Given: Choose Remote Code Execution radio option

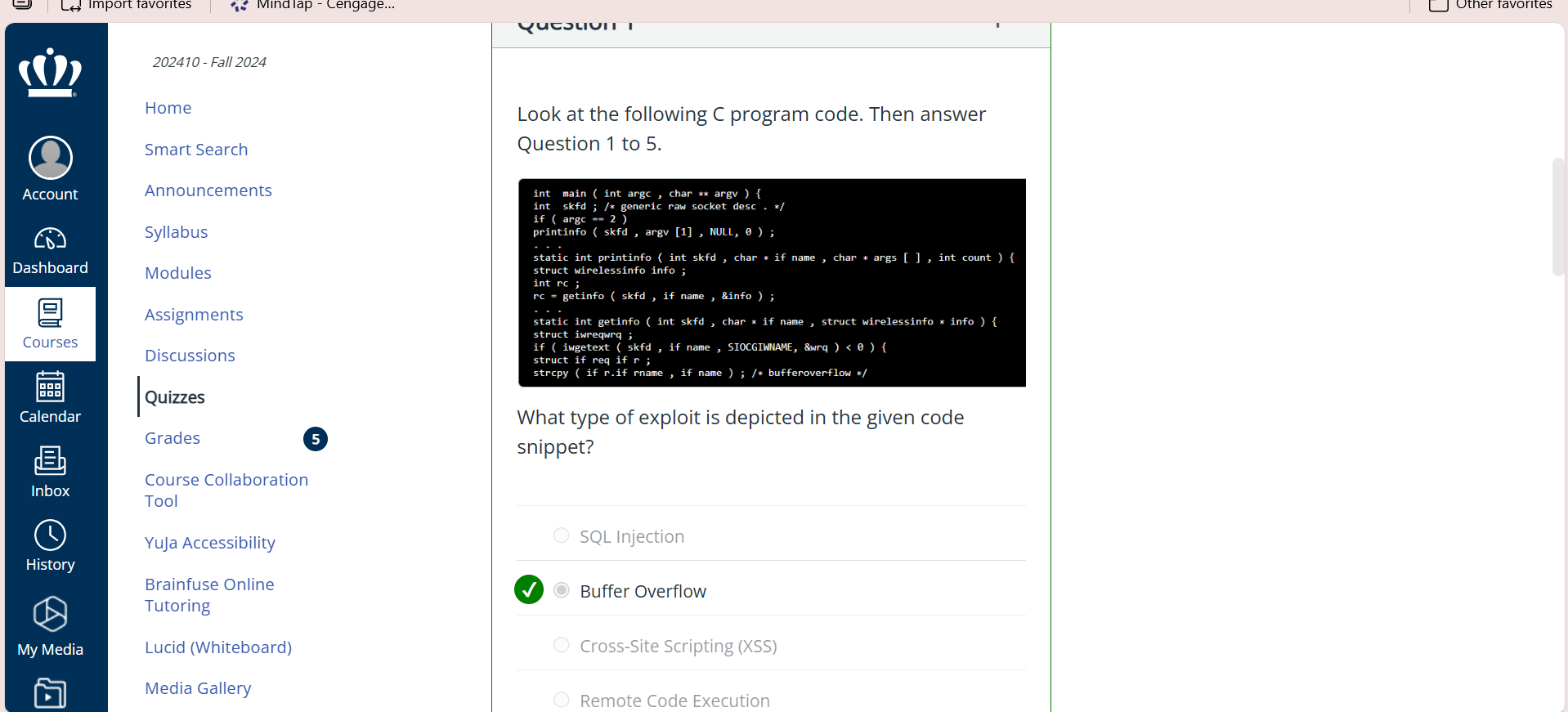Looking at the screenshot, I should tap(562, 700).
